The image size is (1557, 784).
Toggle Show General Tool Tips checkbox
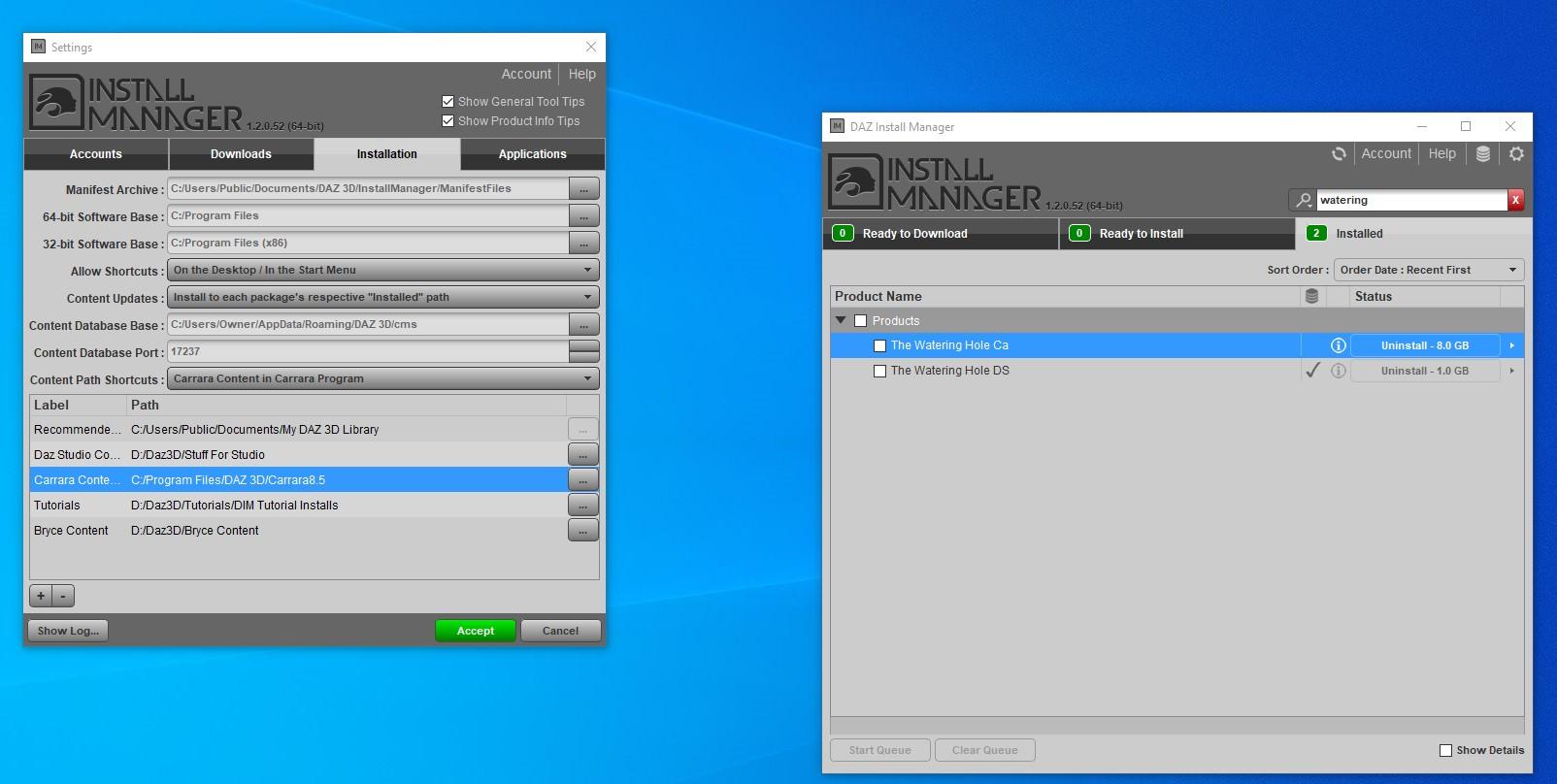point(447,101)
